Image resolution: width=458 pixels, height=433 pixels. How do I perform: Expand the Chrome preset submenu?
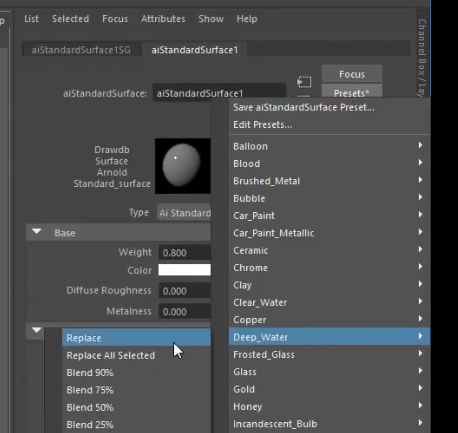(x=330, y=267)
